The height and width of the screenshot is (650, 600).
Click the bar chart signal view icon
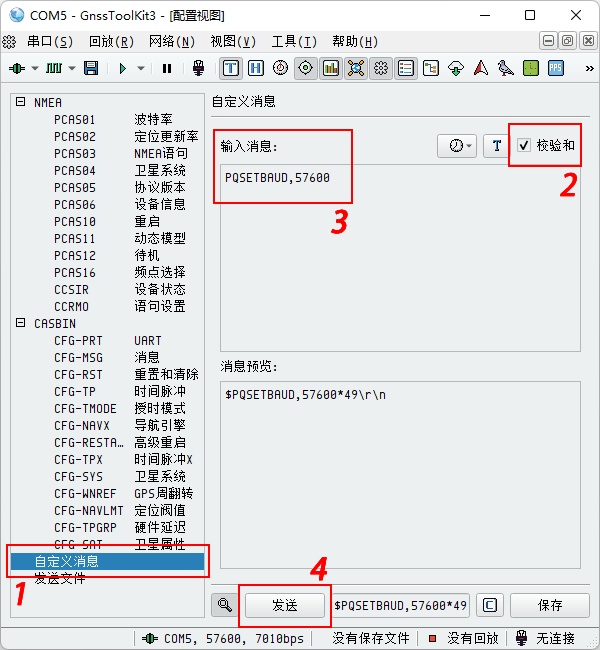coord(330,68)
